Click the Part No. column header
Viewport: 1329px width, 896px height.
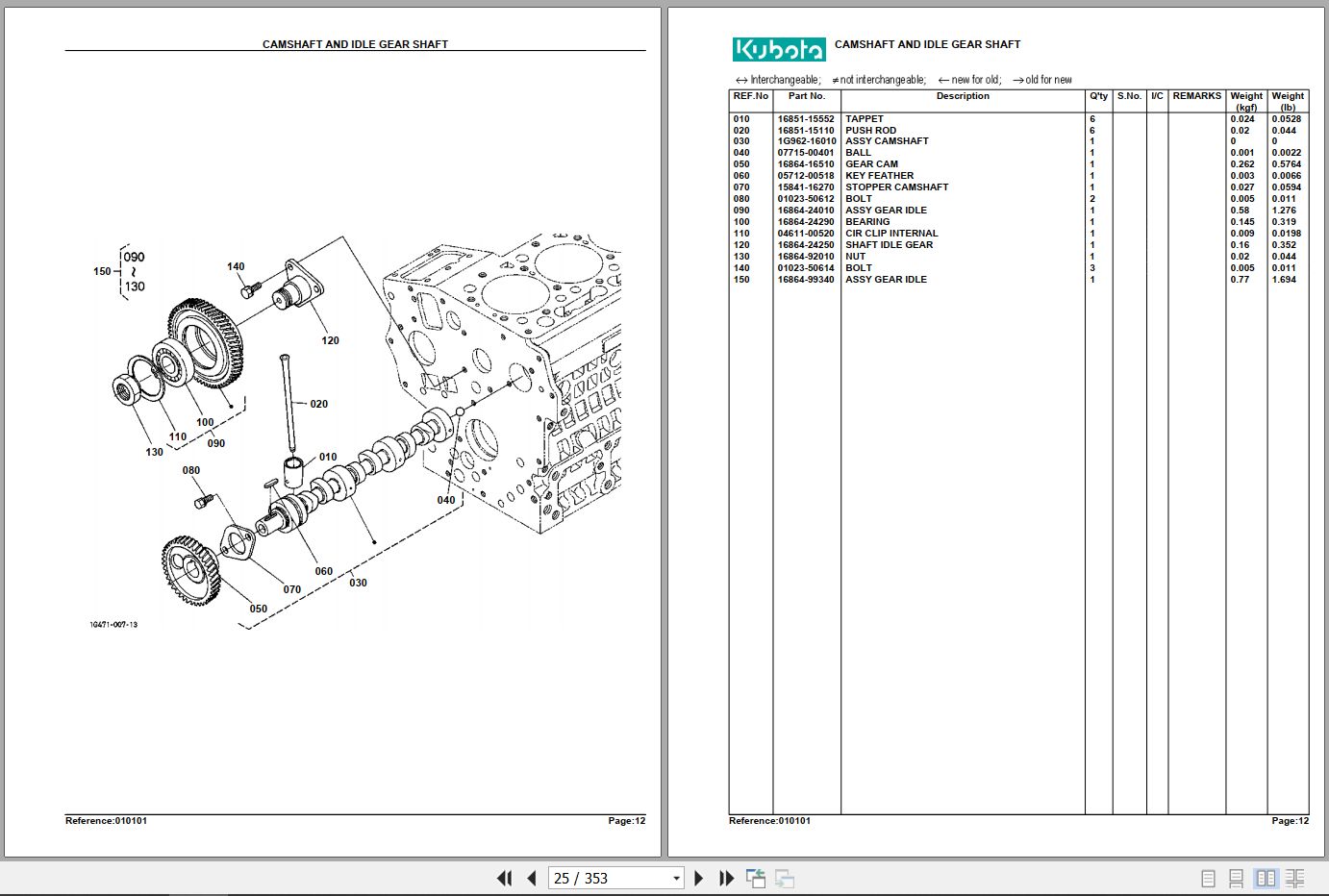click(807, 96)
